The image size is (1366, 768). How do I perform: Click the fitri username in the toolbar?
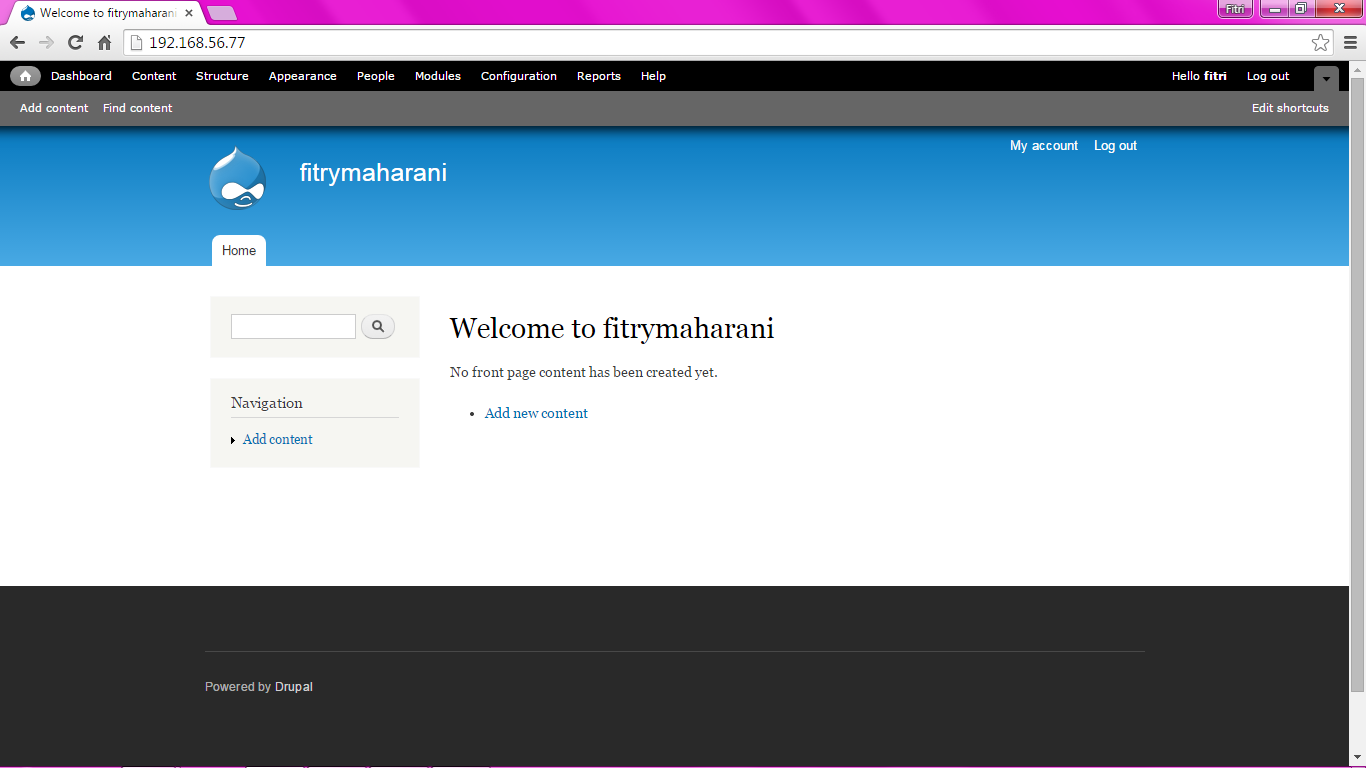(x=1215, y=76)
